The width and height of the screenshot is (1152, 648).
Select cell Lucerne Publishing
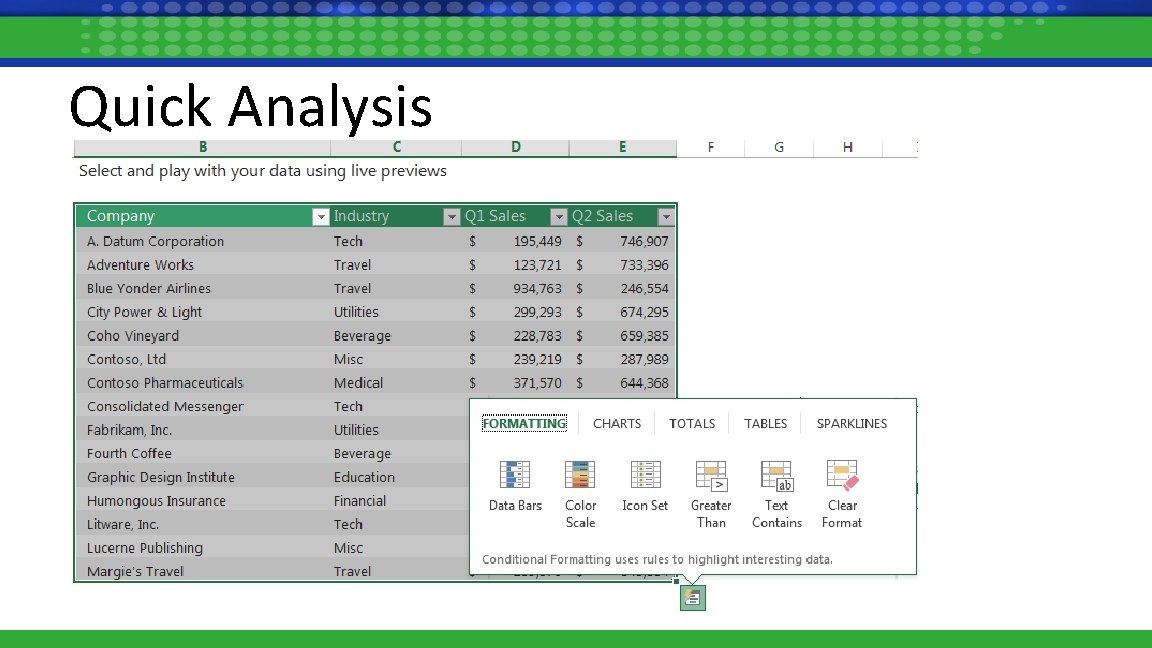203,547
